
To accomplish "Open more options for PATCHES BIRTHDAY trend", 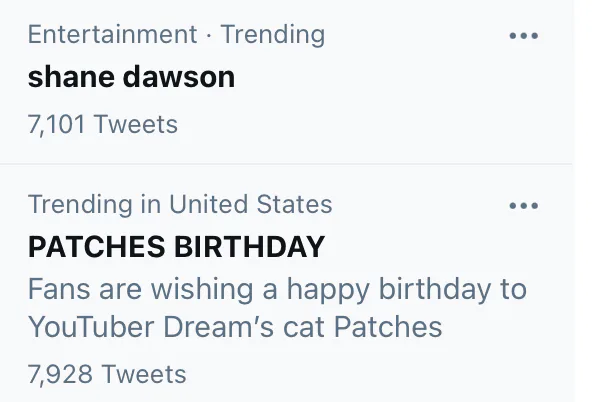I will 523,206.
